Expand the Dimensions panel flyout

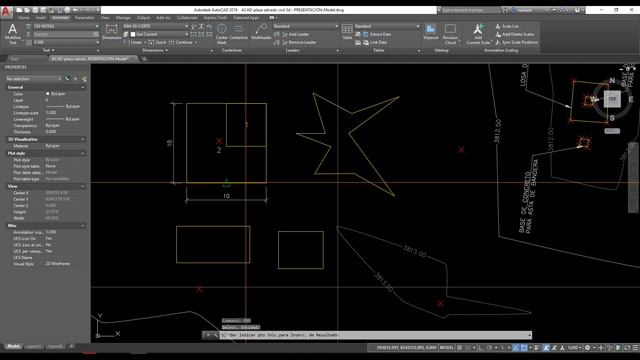[156, 51]
